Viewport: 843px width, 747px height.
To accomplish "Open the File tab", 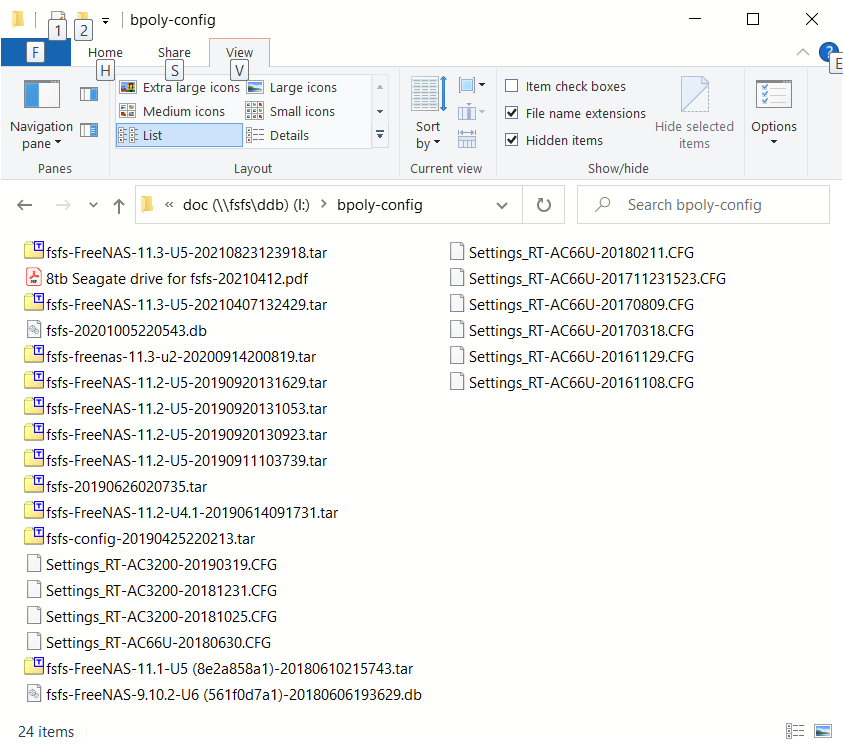I will [x=35, y=53].
